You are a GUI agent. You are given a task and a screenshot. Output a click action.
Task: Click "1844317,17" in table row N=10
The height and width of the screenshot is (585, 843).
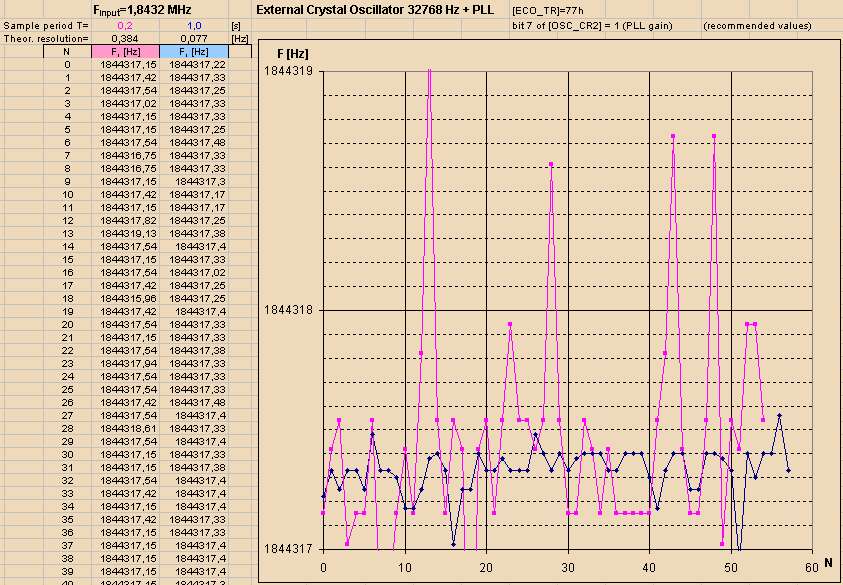[194, 195]
